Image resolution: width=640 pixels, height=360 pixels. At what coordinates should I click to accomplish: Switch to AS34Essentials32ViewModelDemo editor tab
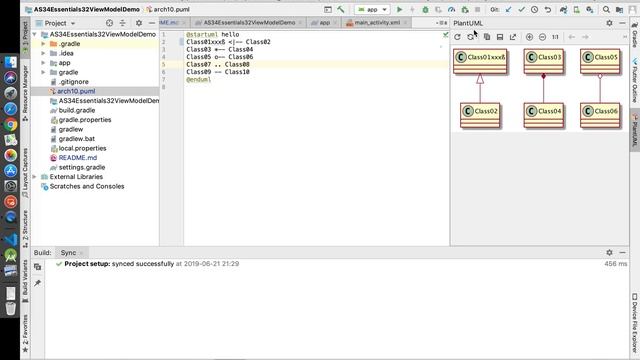coord(249,23)
